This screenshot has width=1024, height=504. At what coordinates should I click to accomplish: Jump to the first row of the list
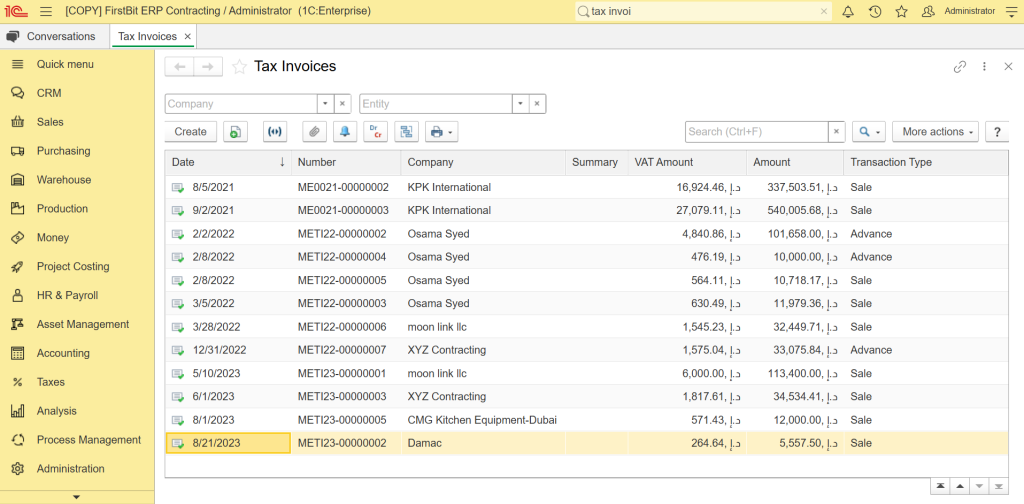click(x=940, y=486)
